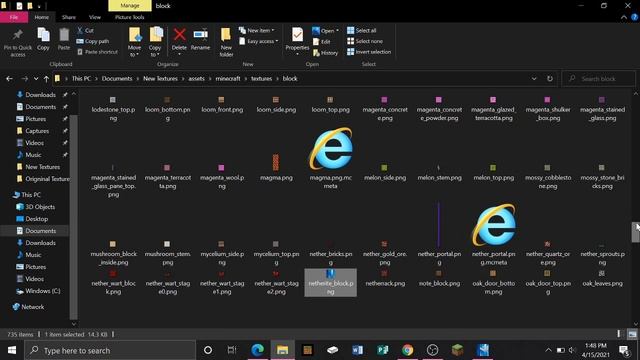
Task: Click Copy path in the ribbon
Action: pos(93,41)
